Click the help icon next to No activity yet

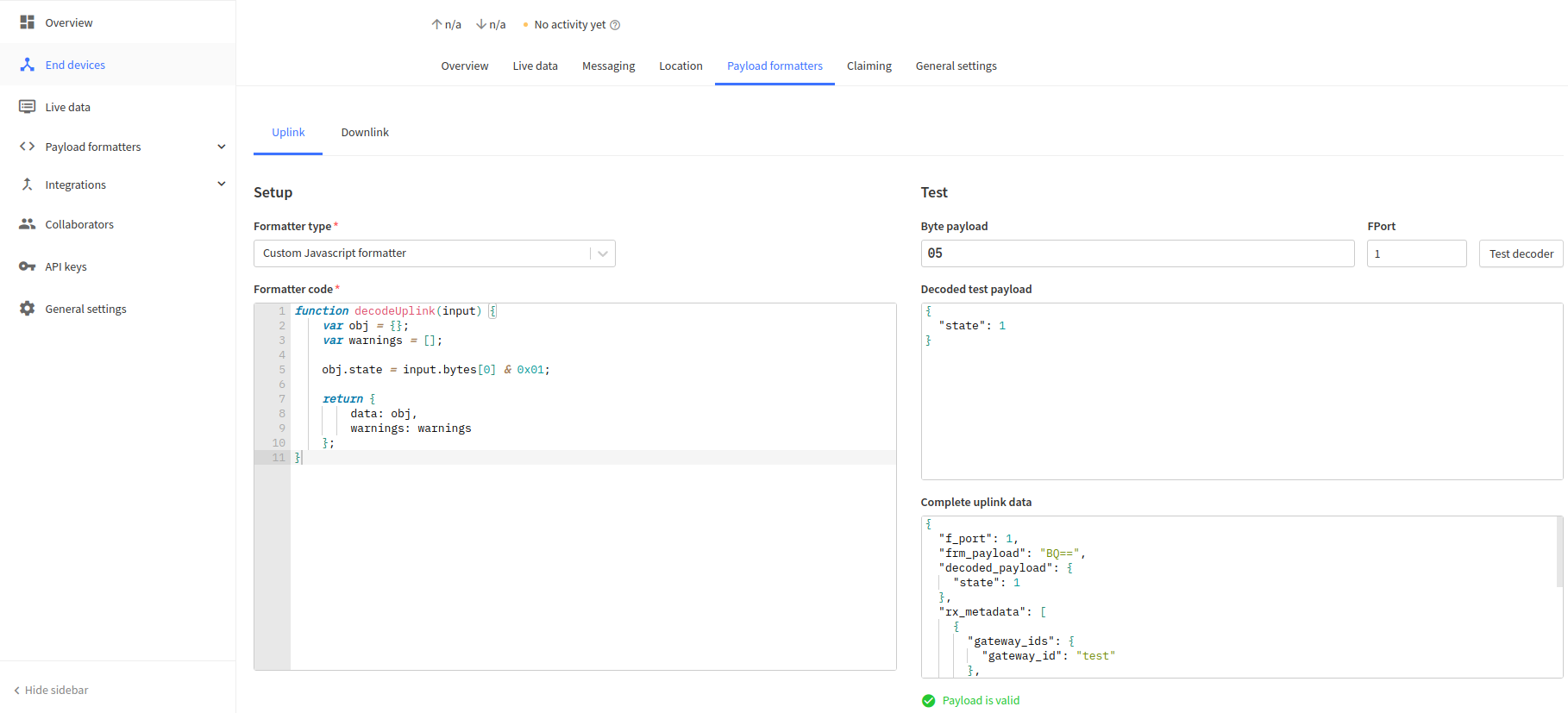615,25
